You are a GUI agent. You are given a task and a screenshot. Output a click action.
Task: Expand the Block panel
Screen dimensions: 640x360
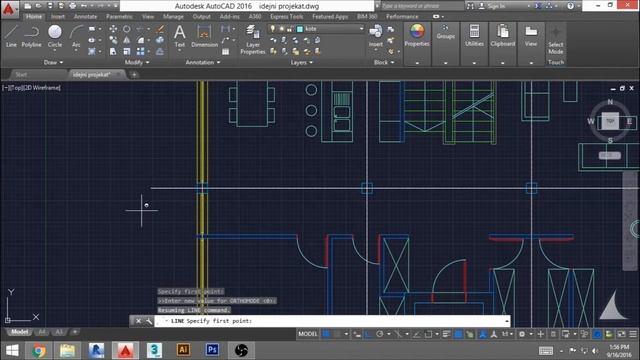click(x=384, y=62)
